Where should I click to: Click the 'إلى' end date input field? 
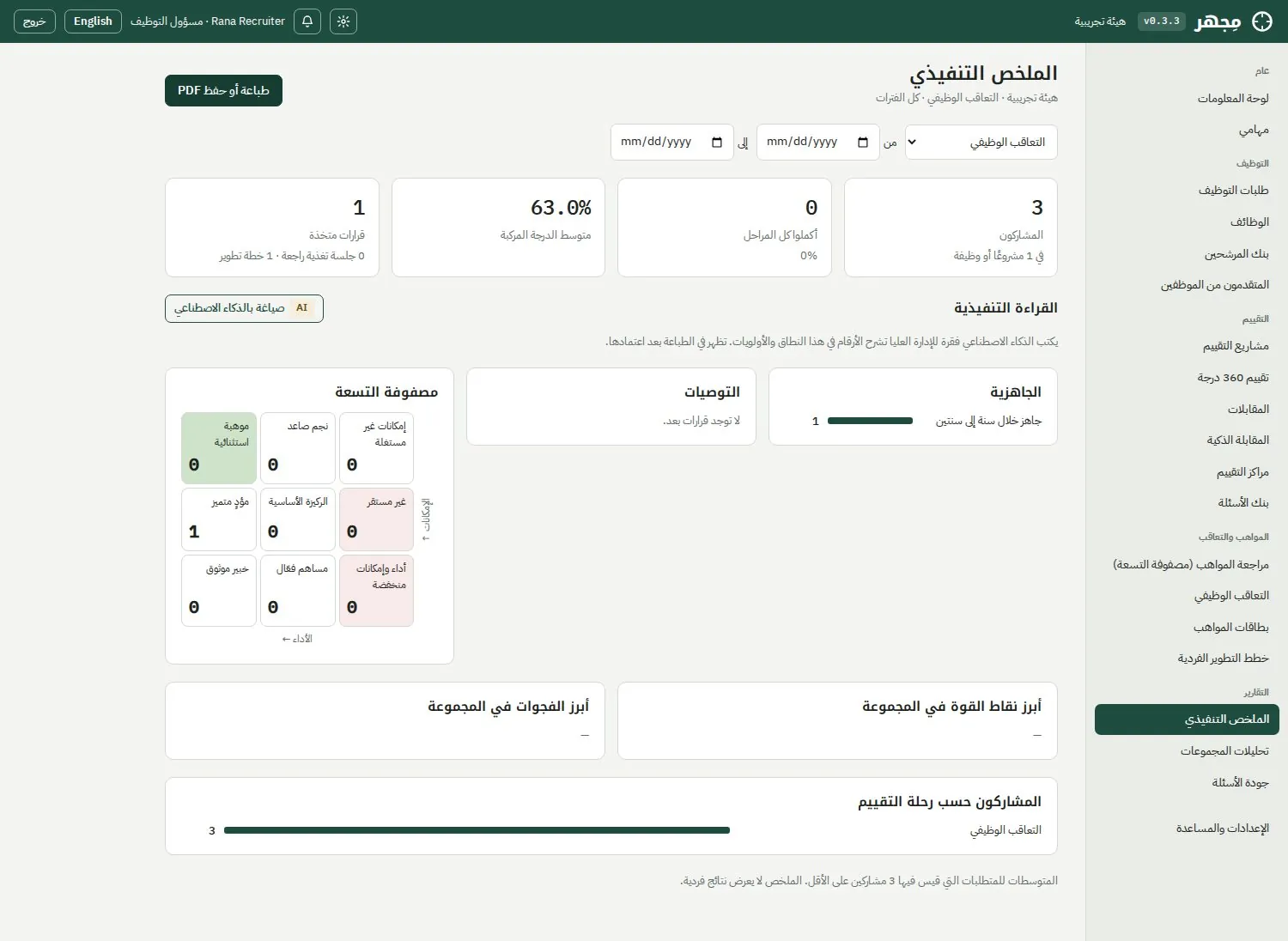tap(672, 143)
